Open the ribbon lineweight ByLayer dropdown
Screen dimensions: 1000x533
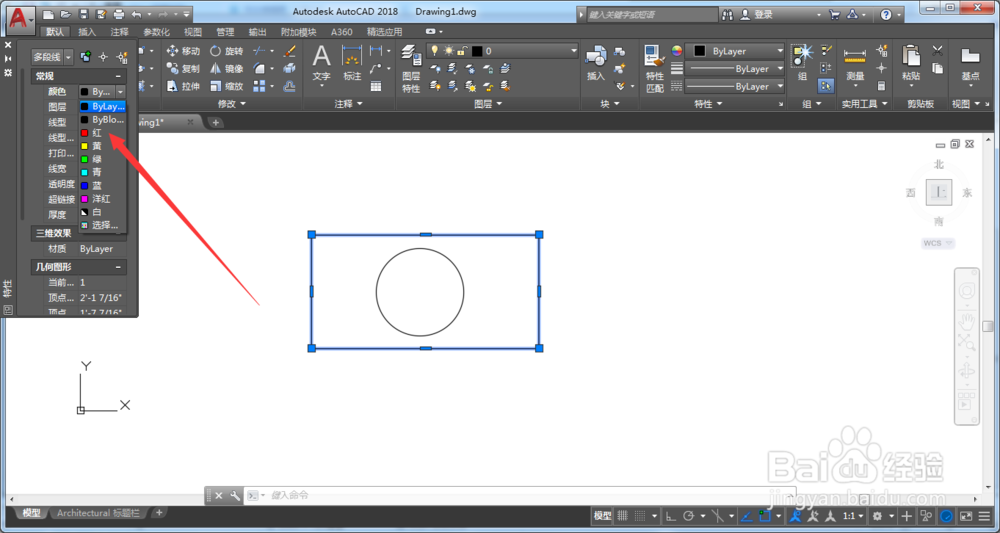[735, 68]
